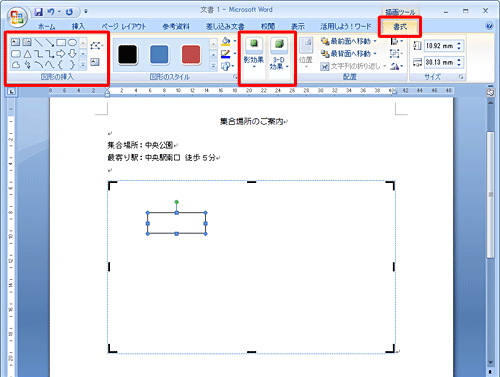Open the Review (校閲) tab
The image size is (500, 377).
click(x=268, y=27)
